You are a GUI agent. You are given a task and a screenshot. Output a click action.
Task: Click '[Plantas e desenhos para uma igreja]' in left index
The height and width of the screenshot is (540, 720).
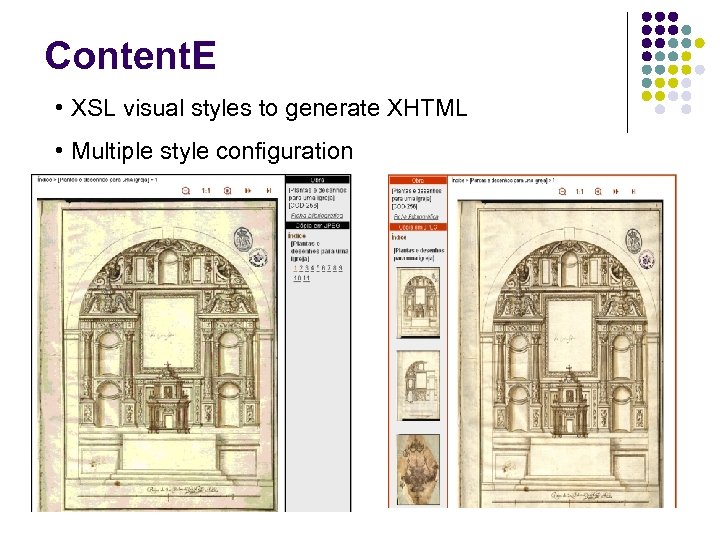[x=319, y=251]
